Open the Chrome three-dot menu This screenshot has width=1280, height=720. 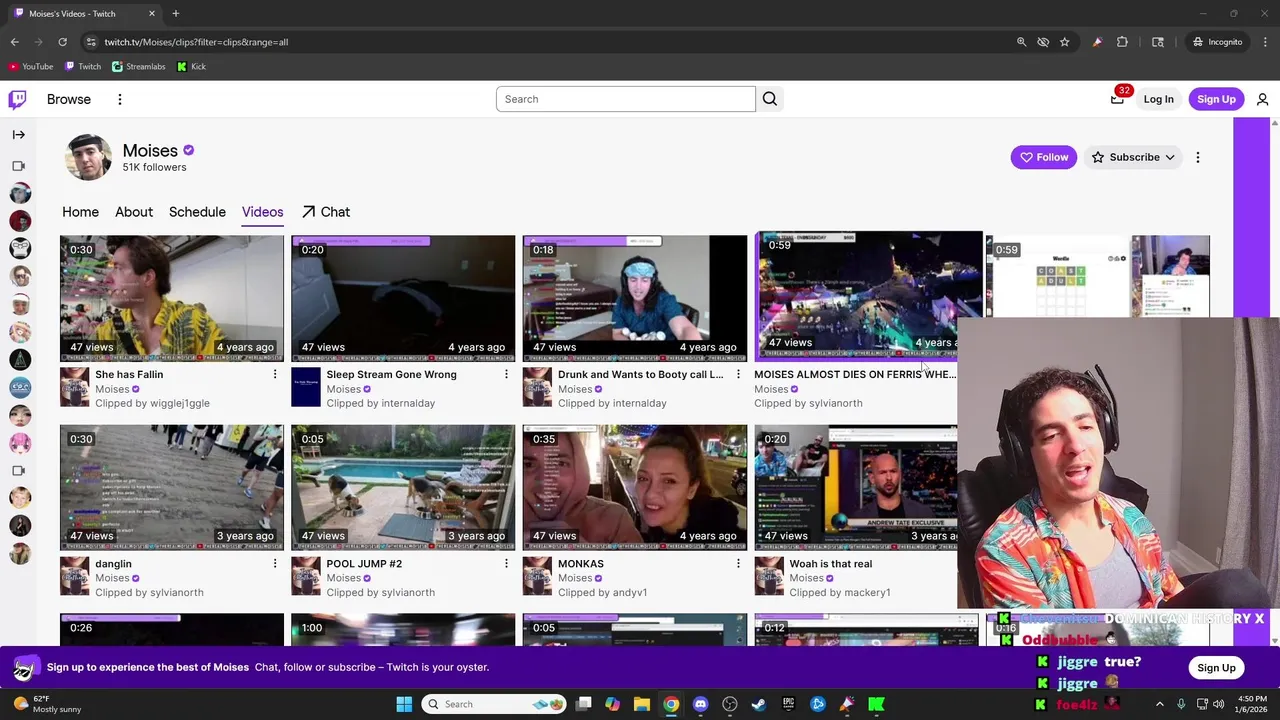pos(1265,42)
